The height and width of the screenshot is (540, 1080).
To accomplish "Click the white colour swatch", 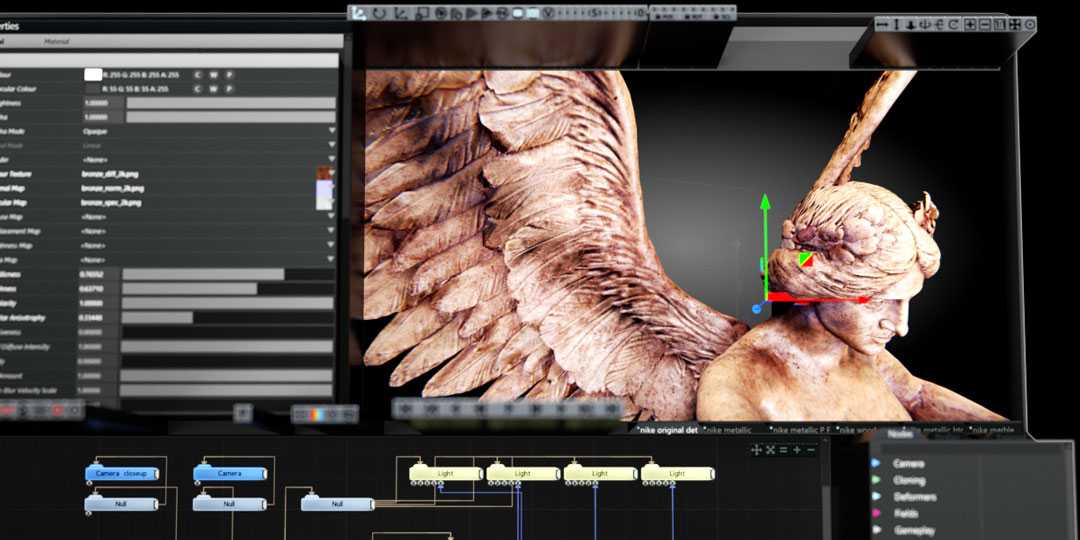I will 94,75.
